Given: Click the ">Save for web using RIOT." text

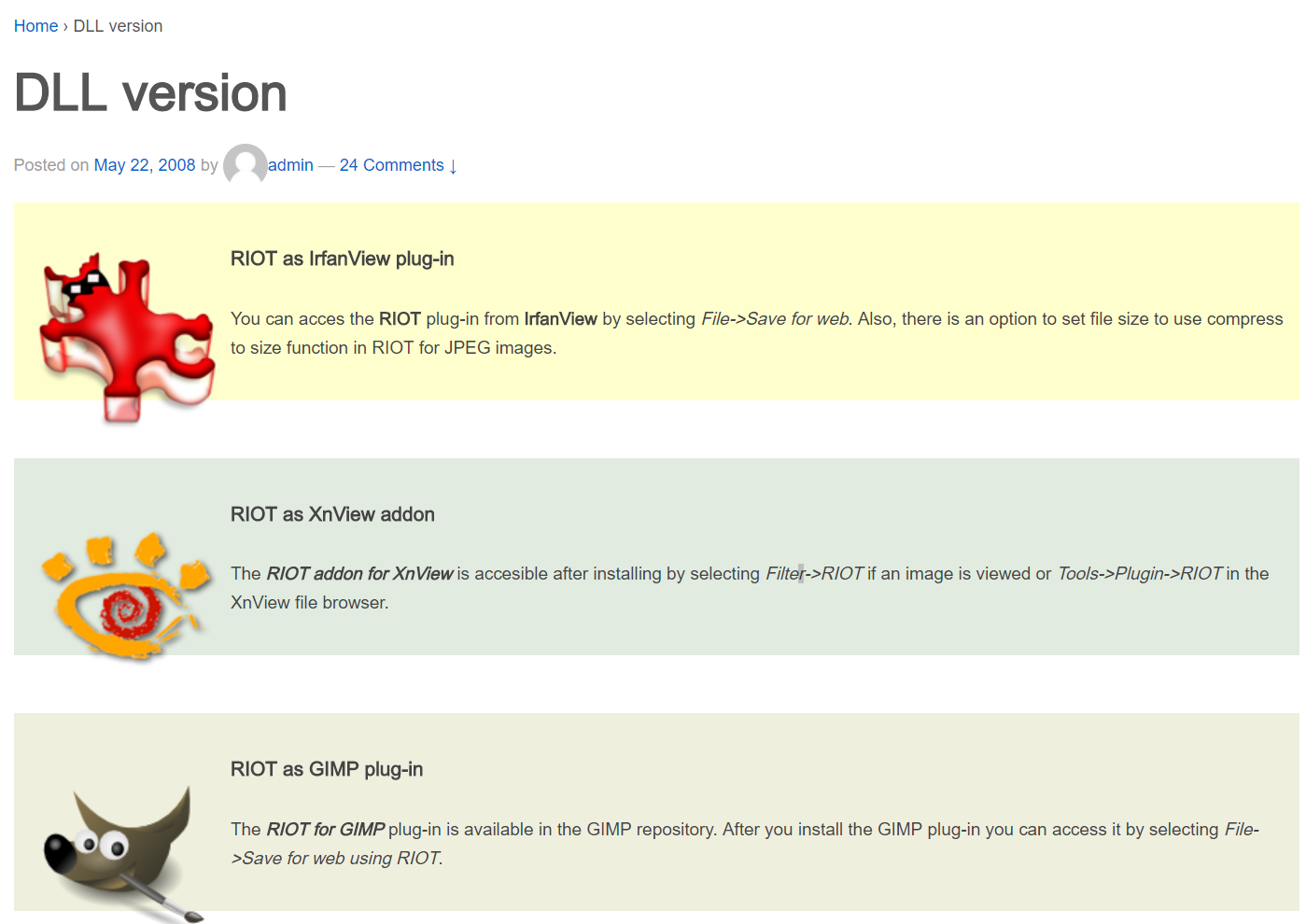Looking at the screenshot, I should pos(337,859).
